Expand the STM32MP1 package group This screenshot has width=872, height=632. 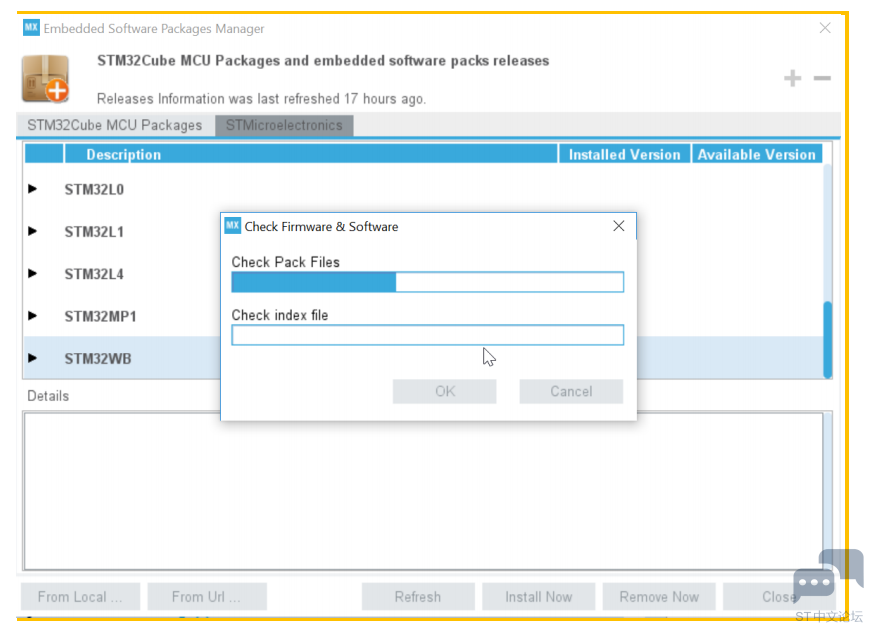coord(33,316)
